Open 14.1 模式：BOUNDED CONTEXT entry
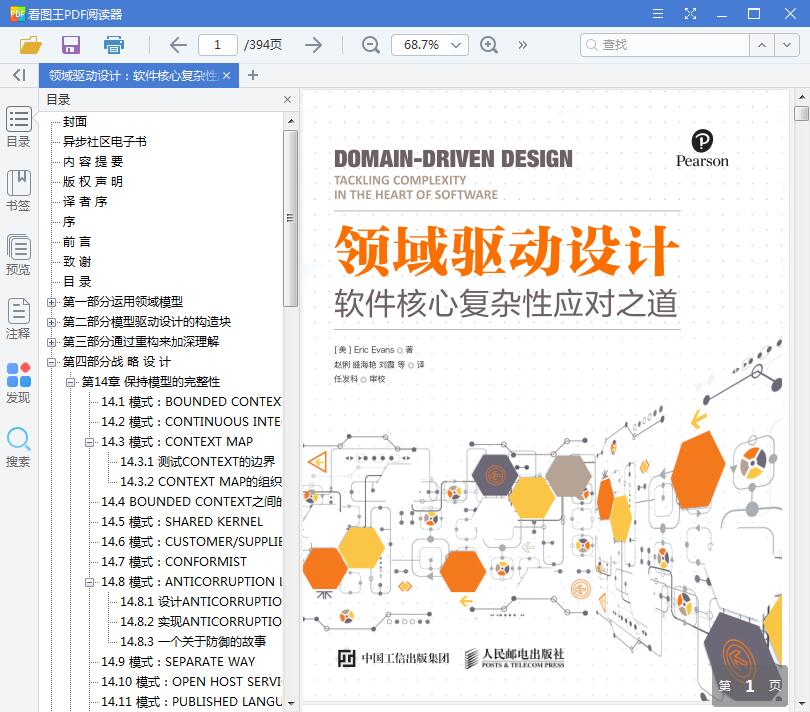The height and width of the screenshot is (712, 810). [191, 402]
